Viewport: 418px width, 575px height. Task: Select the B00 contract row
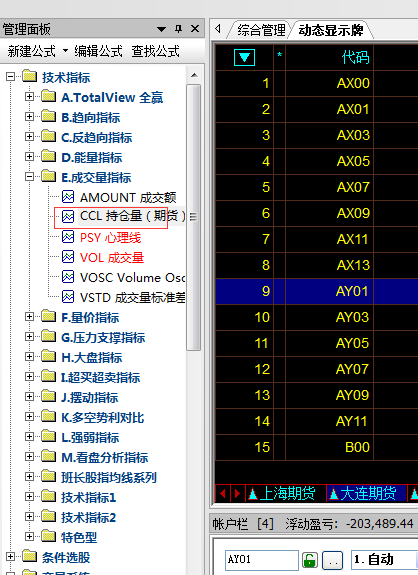(x=317, y=447)
